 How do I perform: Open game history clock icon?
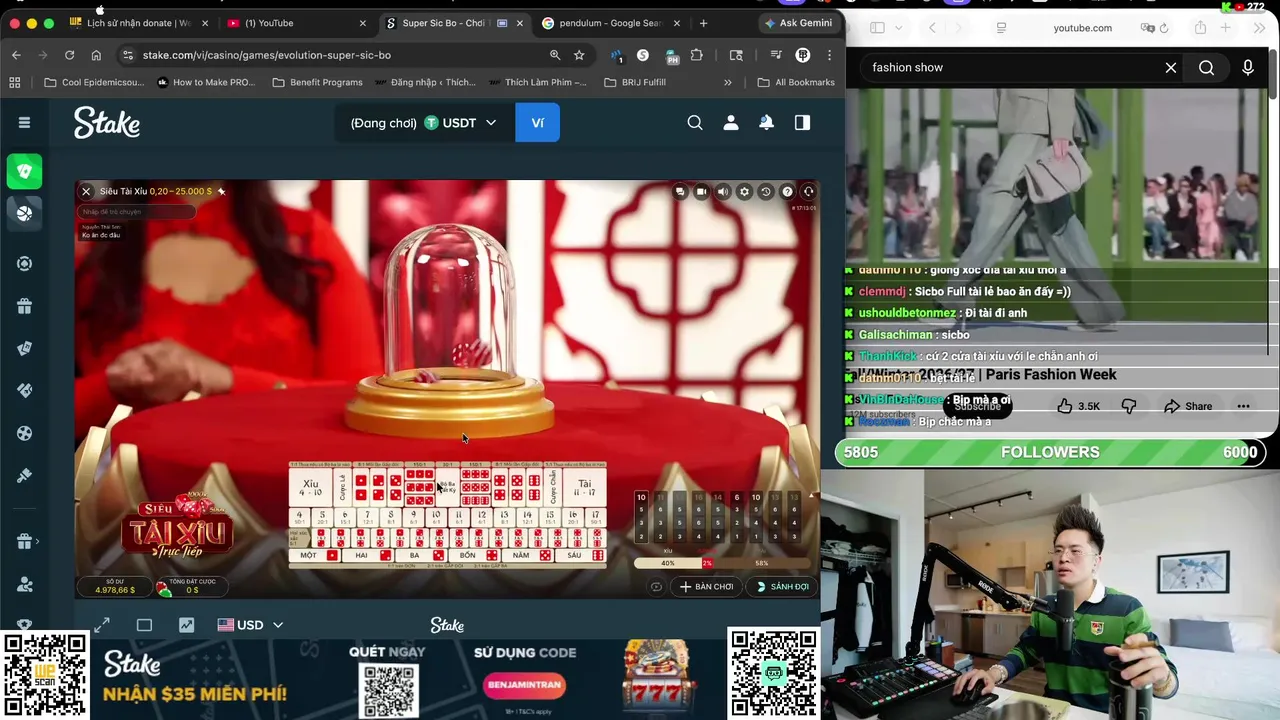click(766, 192)
